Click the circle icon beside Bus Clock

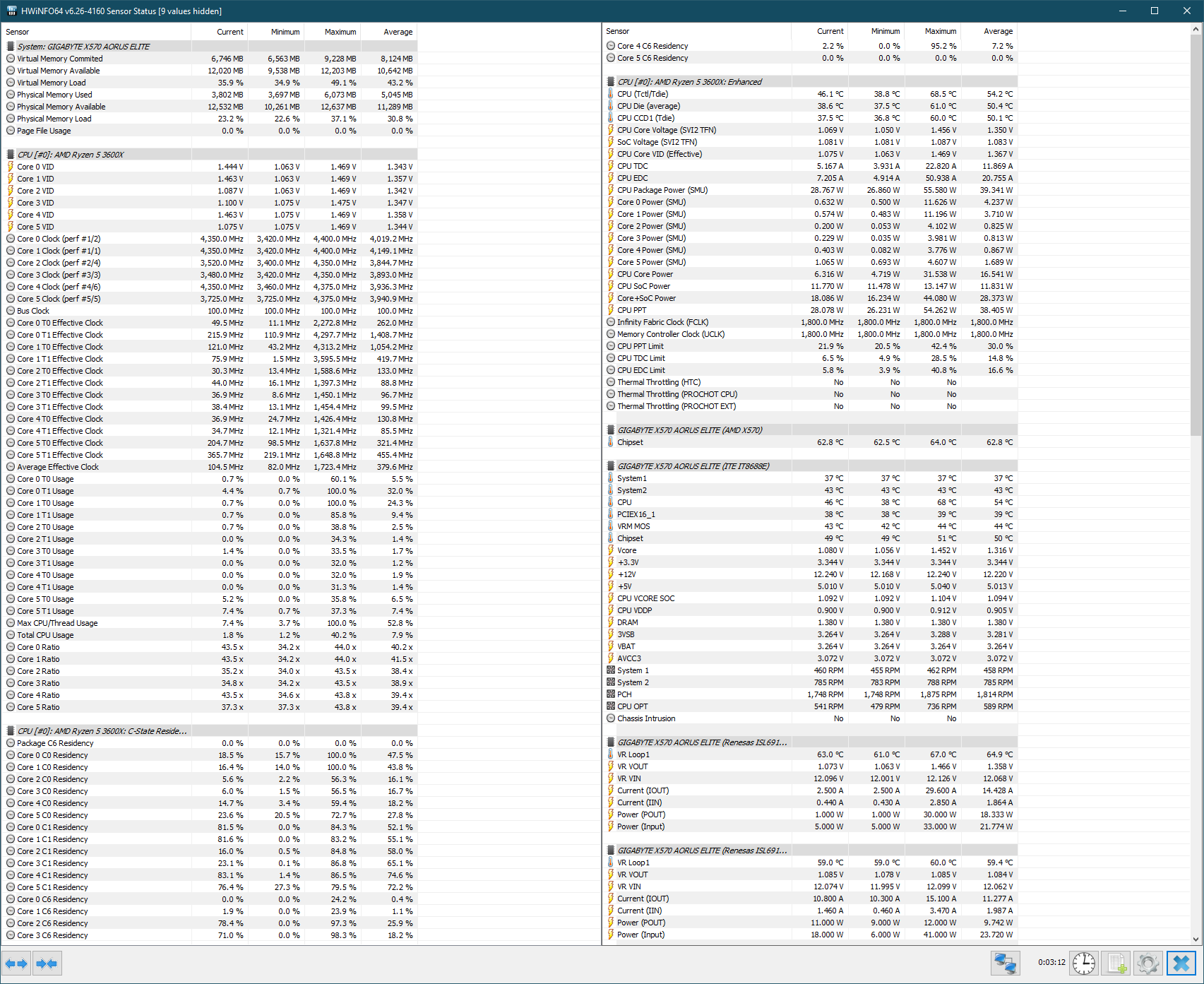pos(11,311)
